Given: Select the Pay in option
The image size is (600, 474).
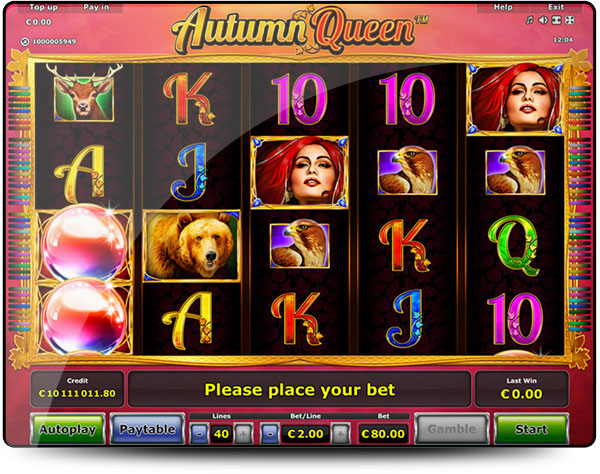Looking at the screenshot, I should click(96, 7).
